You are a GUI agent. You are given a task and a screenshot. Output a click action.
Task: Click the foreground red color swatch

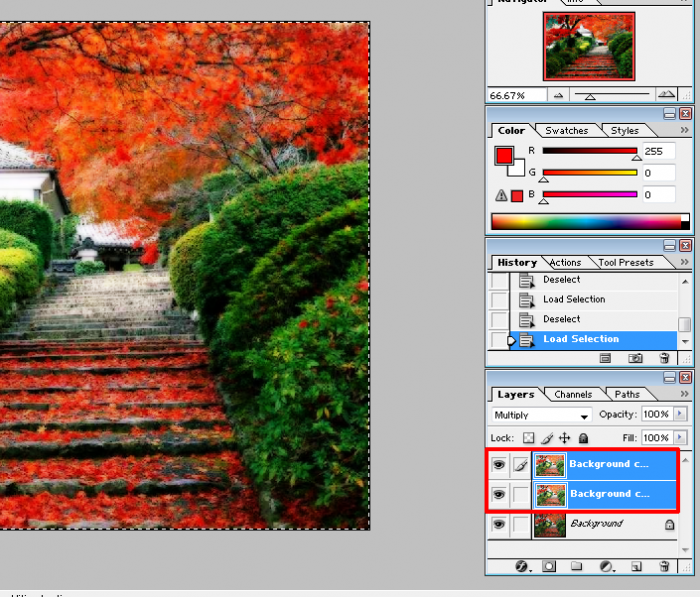coord(504,155)
